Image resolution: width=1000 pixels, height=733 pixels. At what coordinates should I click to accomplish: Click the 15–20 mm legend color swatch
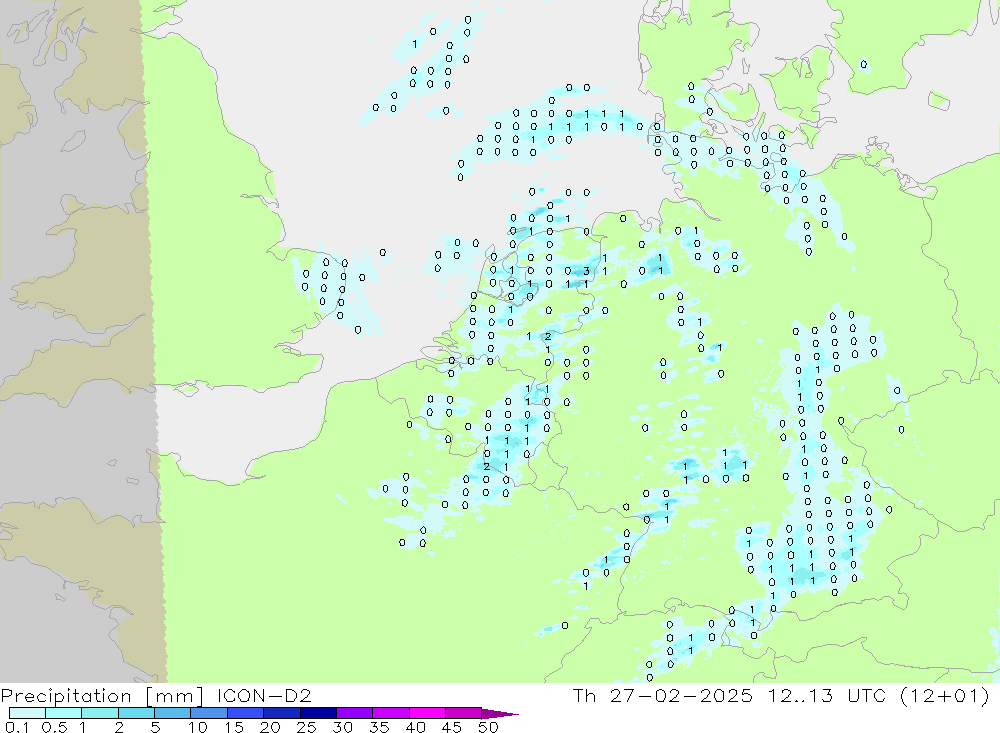tap(245, 713)
